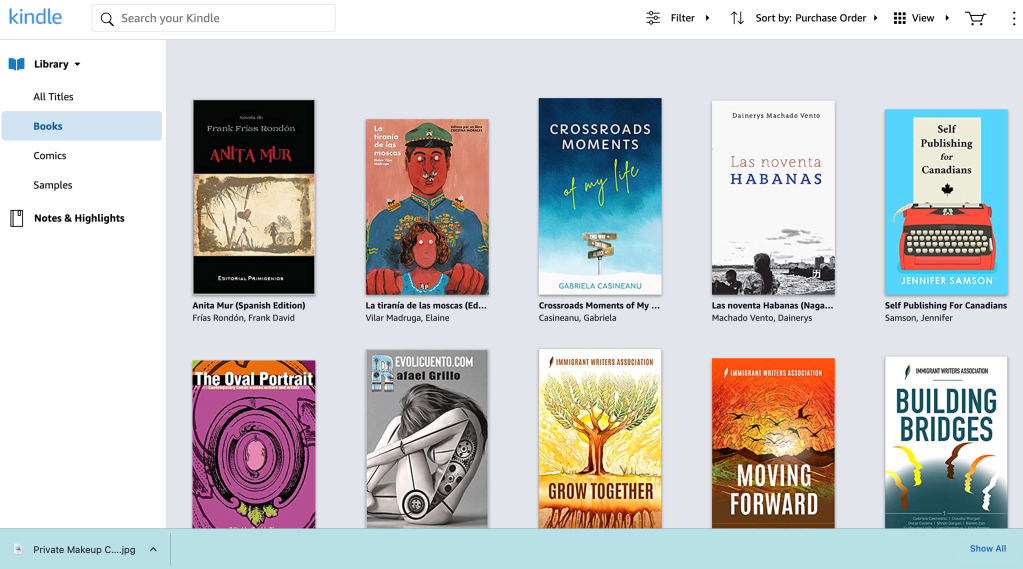1023x569 pixels.
Task: Click Show All downloads link
Action: click(x=987, y=549)
